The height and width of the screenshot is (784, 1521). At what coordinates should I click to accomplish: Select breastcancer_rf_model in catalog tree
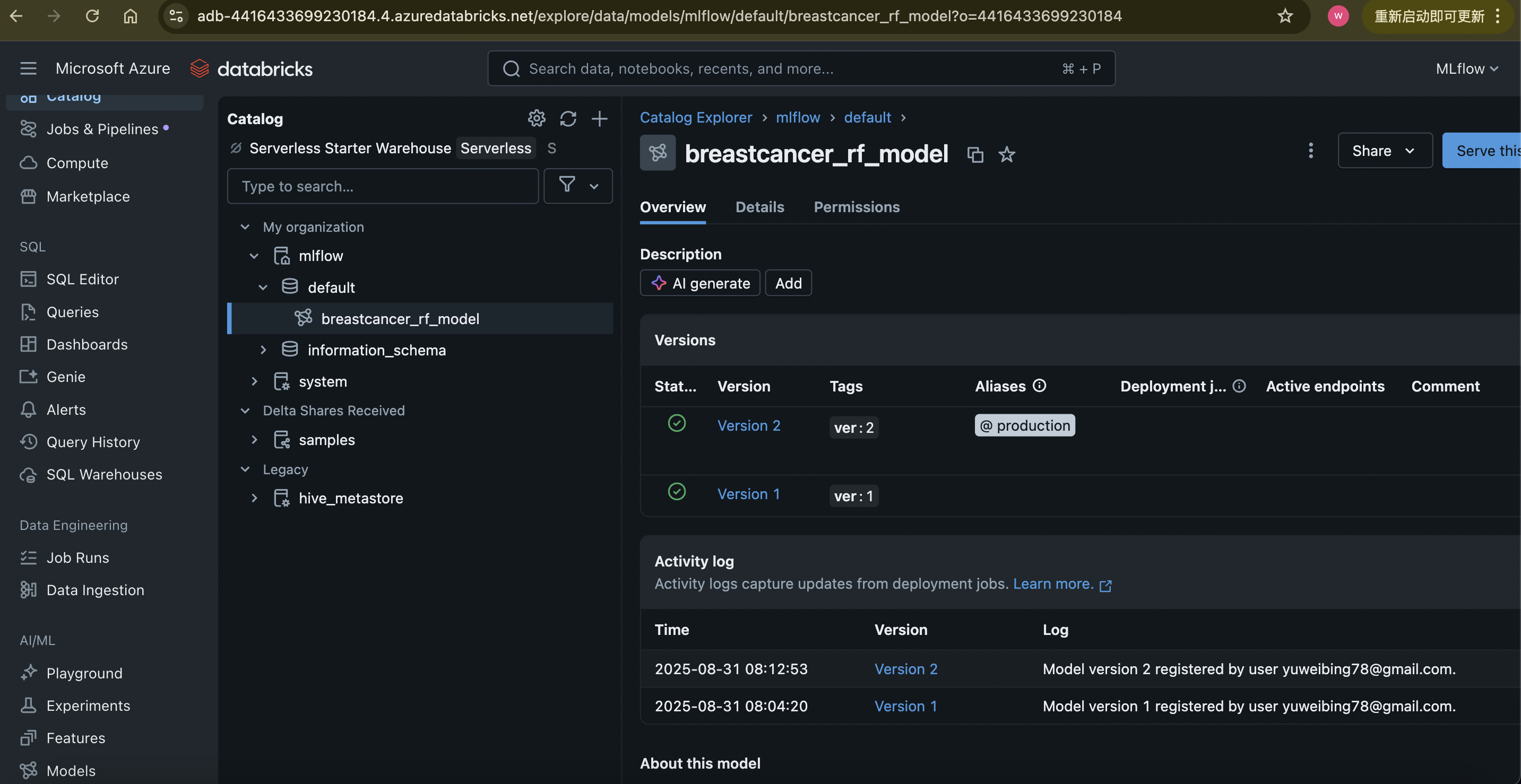point(420,319)
